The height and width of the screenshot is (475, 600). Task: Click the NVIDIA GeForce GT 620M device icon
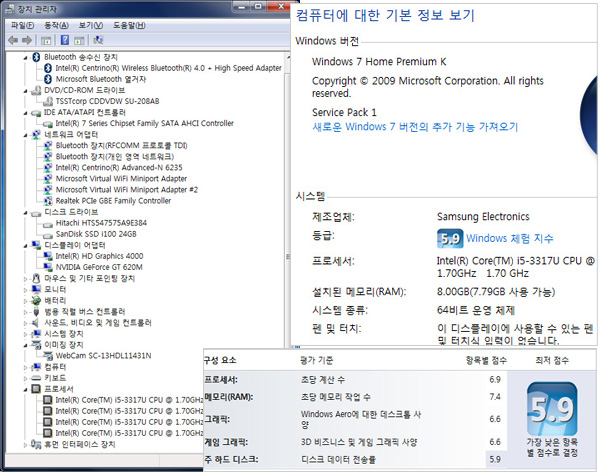(48, 267)
